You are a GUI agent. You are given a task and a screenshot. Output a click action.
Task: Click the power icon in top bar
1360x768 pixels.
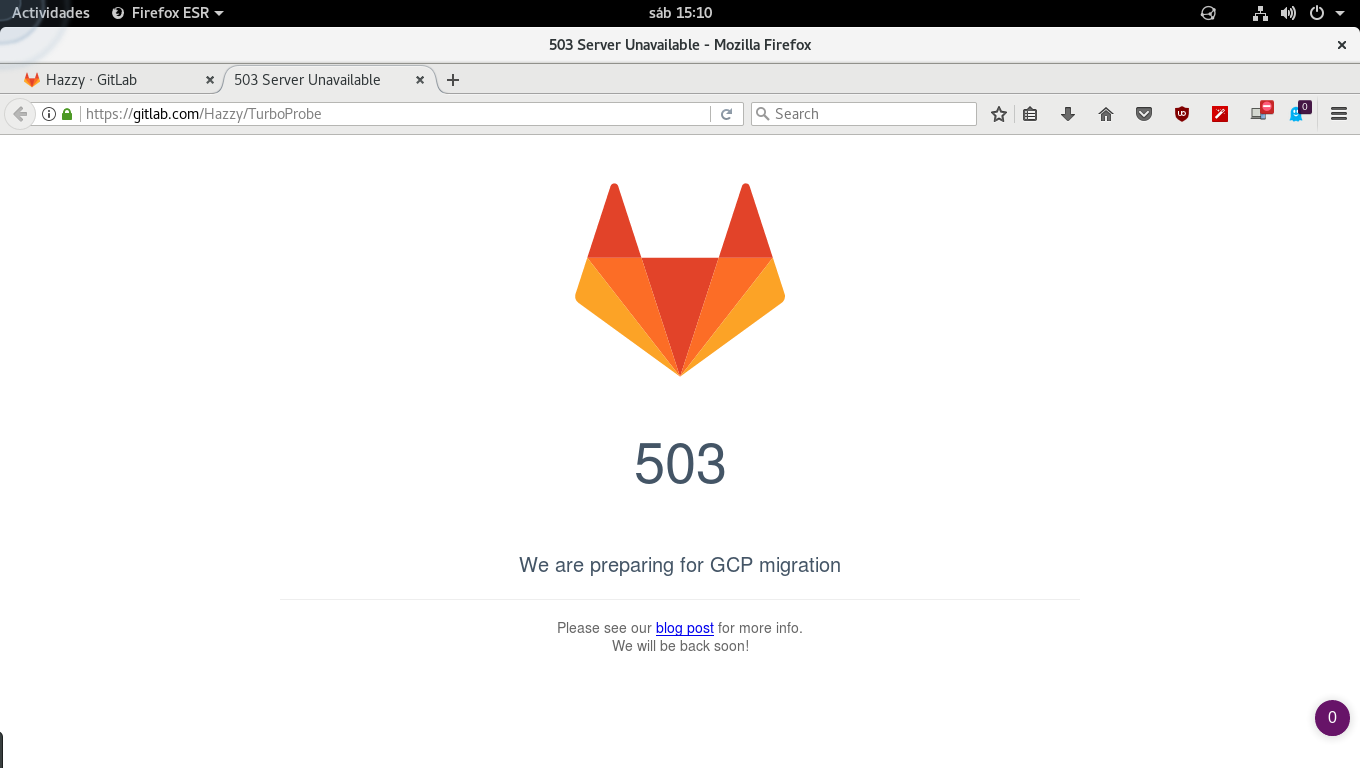[x=1316, y=13]
